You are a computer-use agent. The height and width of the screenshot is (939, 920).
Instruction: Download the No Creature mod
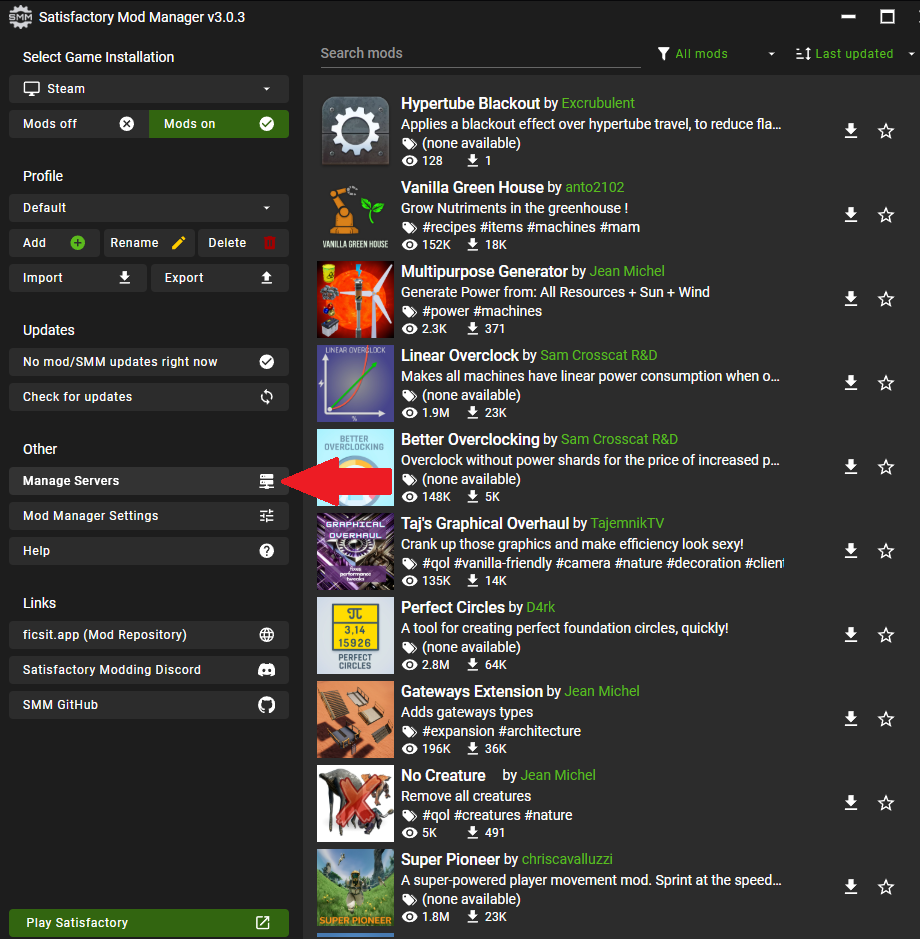851,802
